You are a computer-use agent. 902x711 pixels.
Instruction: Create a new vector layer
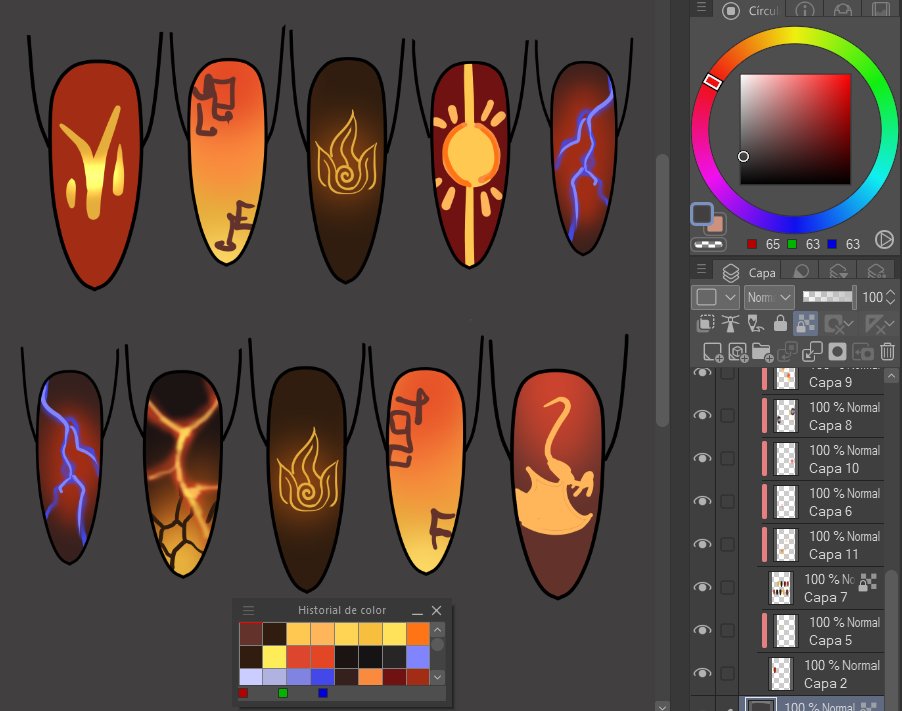click(738, 352)
